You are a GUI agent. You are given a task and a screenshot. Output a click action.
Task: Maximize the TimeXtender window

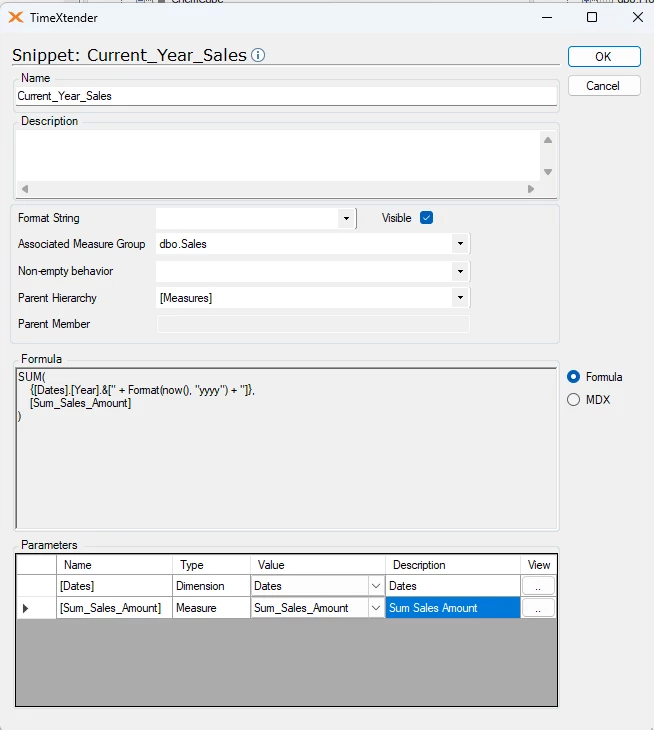[592, 17]
